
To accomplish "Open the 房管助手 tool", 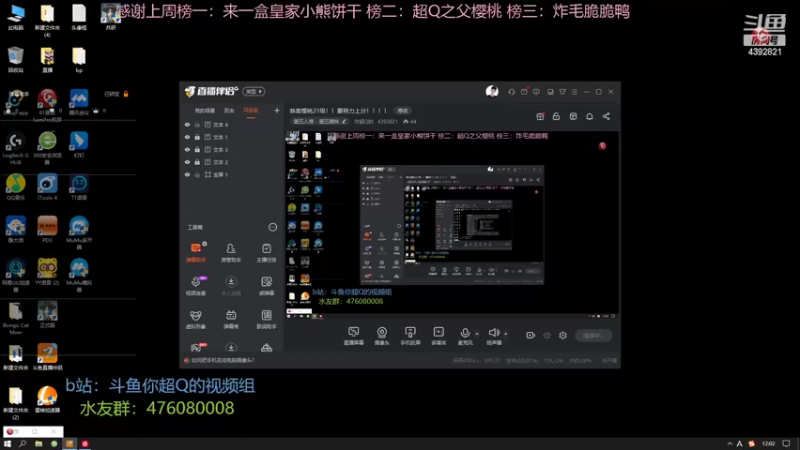I will point(231,253).
